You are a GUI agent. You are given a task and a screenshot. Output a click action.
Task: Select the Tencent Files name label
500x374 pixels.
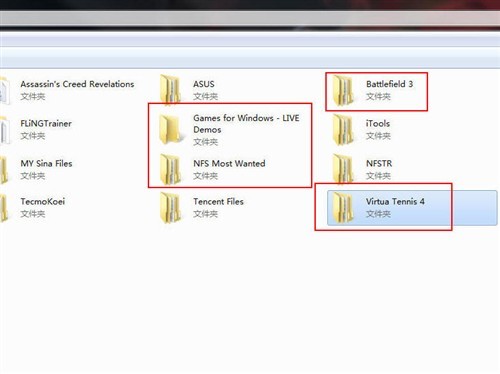(x=218, y=201)
